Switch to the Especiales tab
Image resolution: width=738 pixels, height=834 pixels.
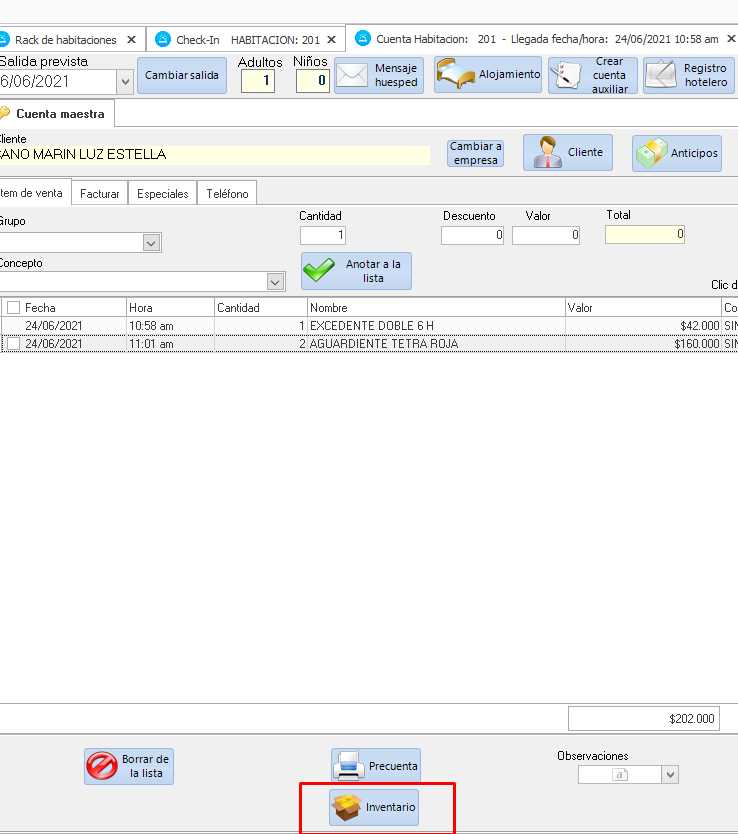pos(162,194)
